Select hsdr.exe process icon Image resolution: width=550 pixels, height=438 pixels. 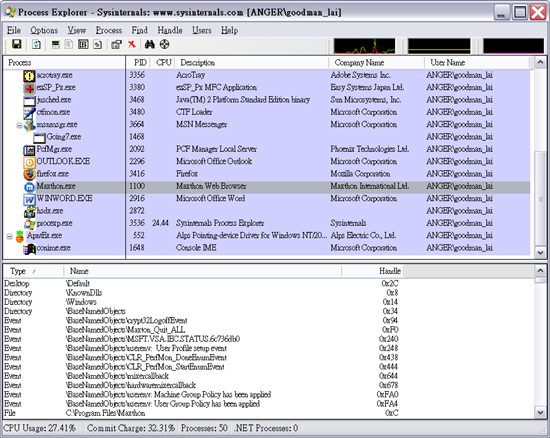29,211
